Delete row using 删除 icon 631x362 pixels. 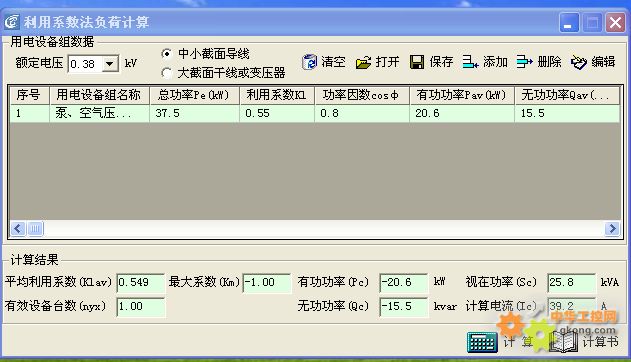524,62
